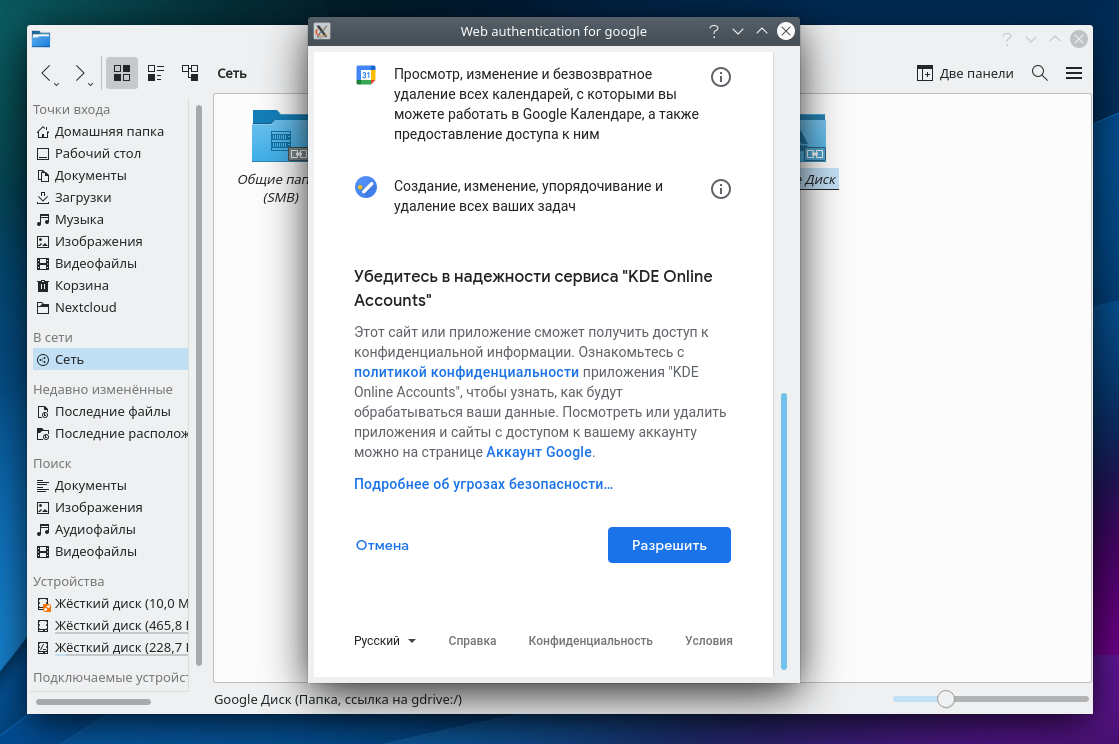Image resolution: width=1119 pixels, height=744 pixels.
Task: Open Nextcloud place in sidebar
Action: click(111, 307)
